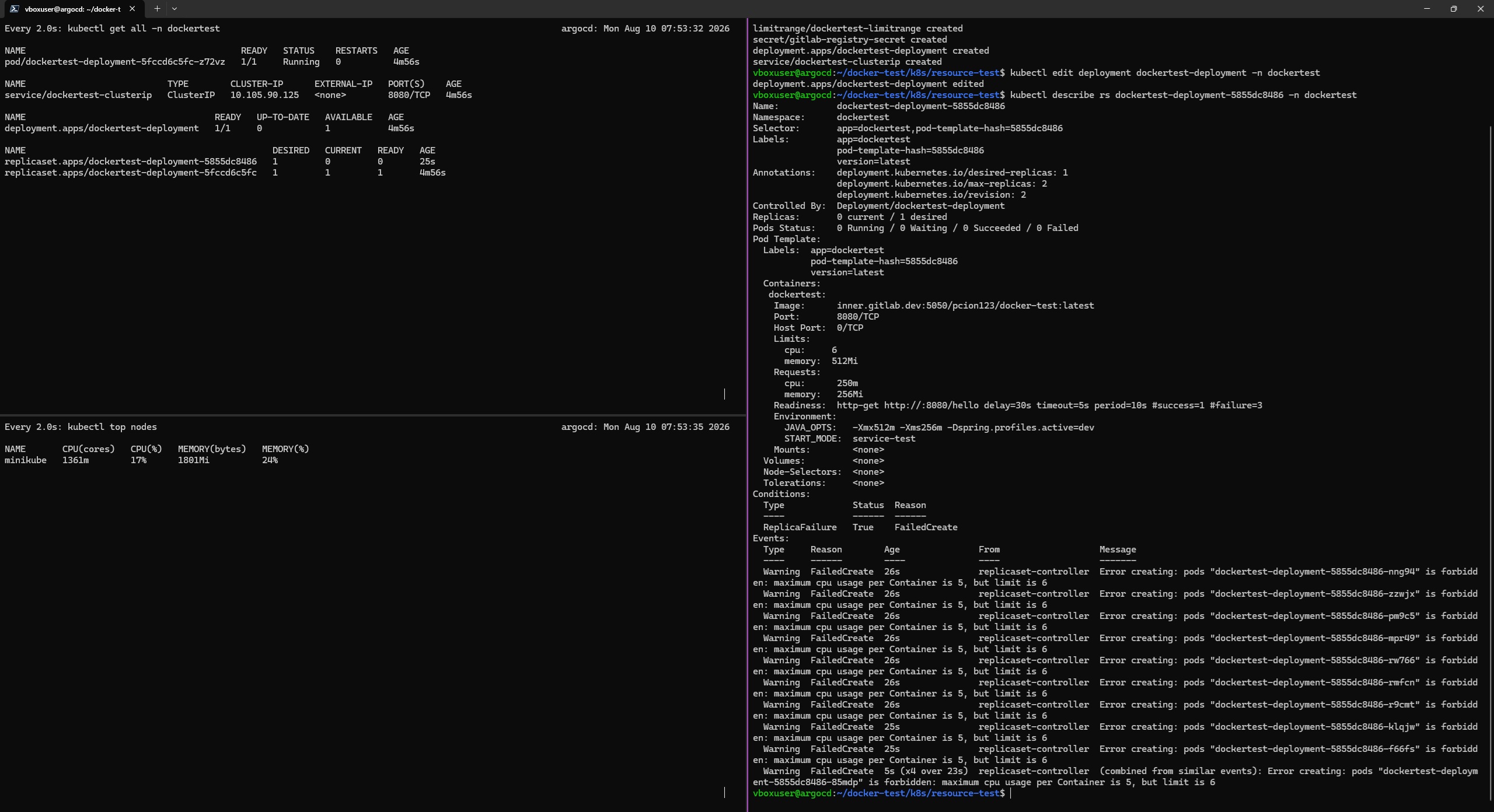
Task: Click service/dockertest-clusterip row name
Action: pyautogui.click(x=78, y=95)
